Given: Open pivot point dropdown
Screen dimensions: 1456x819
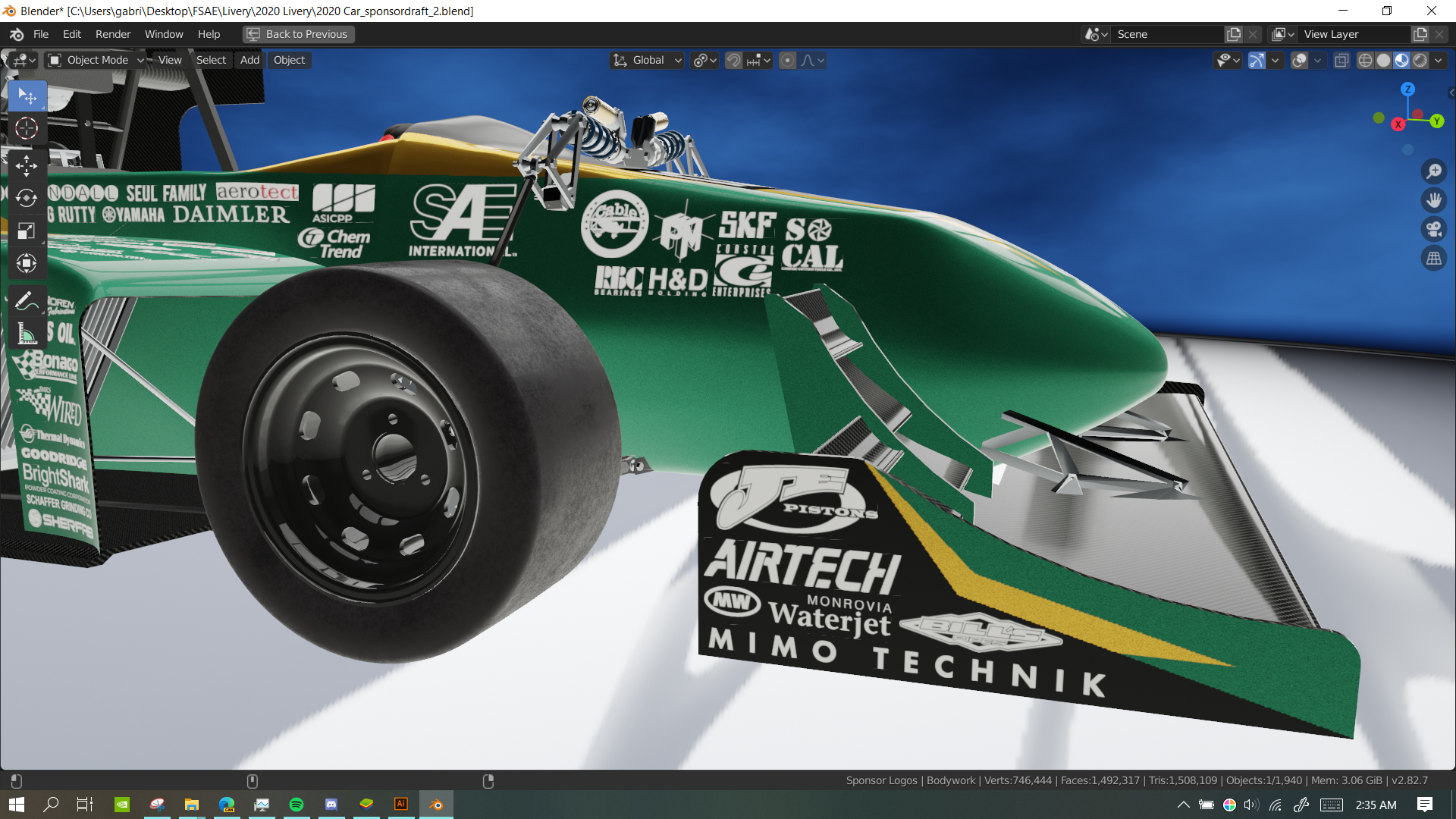Looking at the screenshot, I should pos(704,61).
